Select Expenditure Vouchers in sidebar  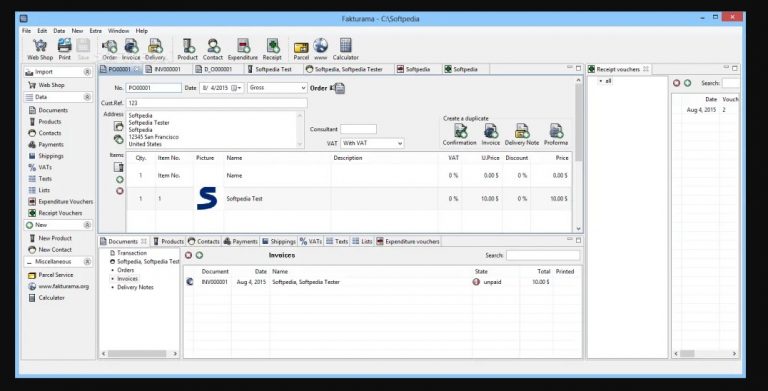(66, 201)
